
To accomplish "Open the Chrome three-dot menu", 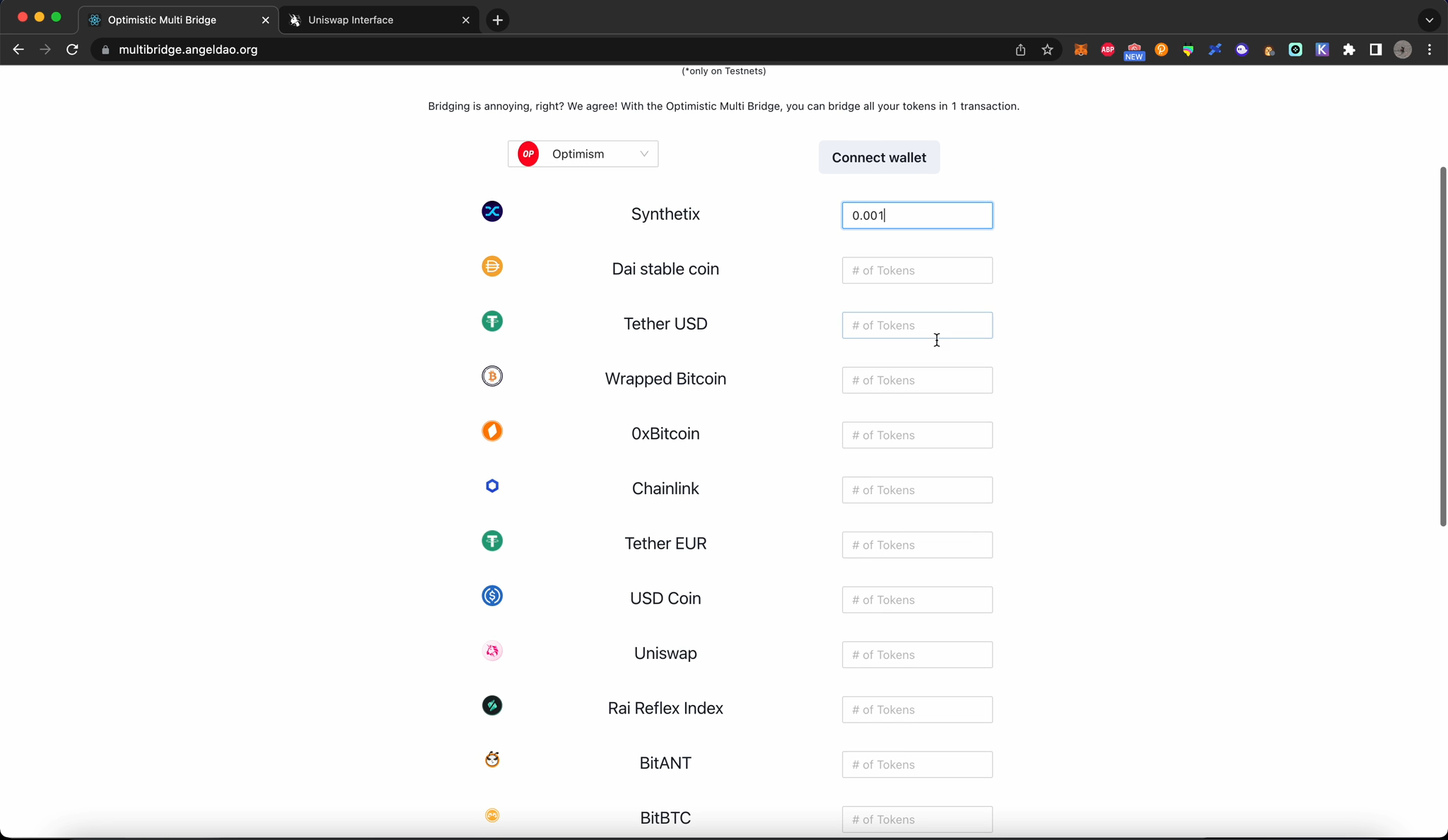I will tap(1430, 49).
